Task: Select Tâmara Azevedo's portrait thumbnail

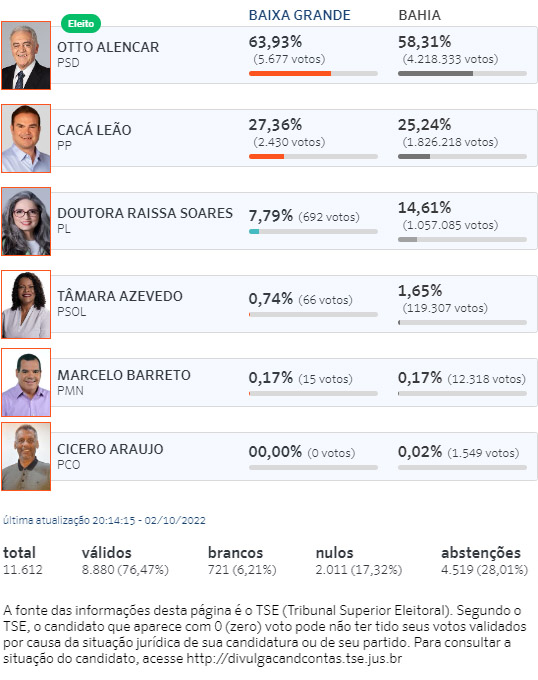Action: click(26, 304)
